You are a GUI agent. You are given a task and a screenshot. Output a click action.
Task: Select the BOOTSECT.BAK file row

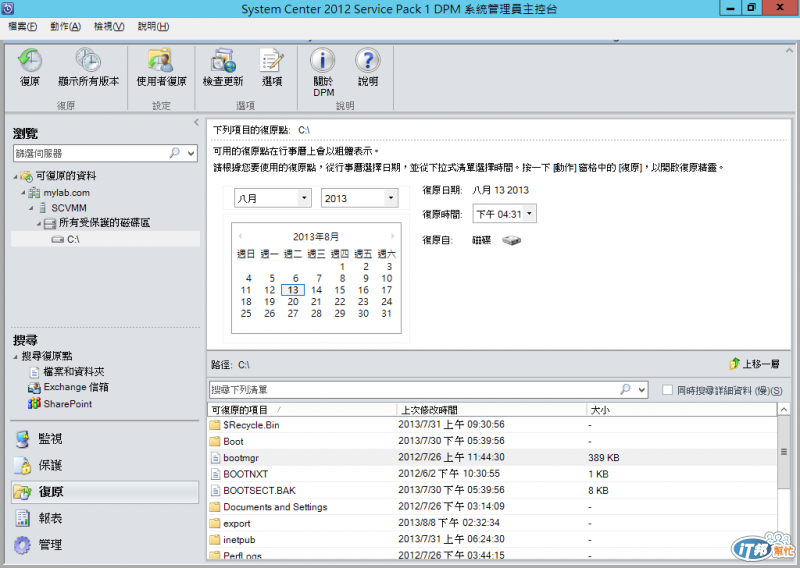point(492,490)
